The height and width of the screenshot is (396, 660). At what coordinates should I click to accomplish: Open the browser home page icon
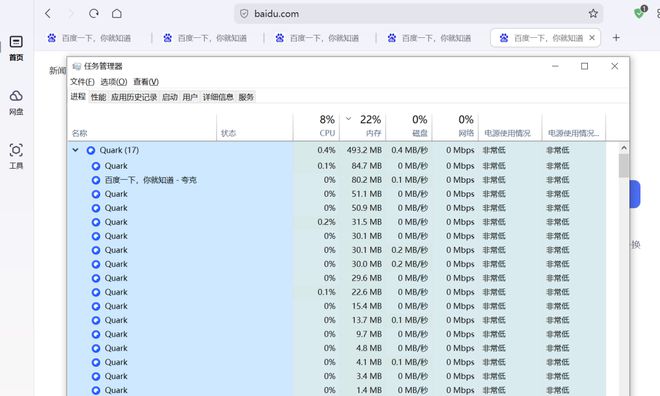[117, 13]
